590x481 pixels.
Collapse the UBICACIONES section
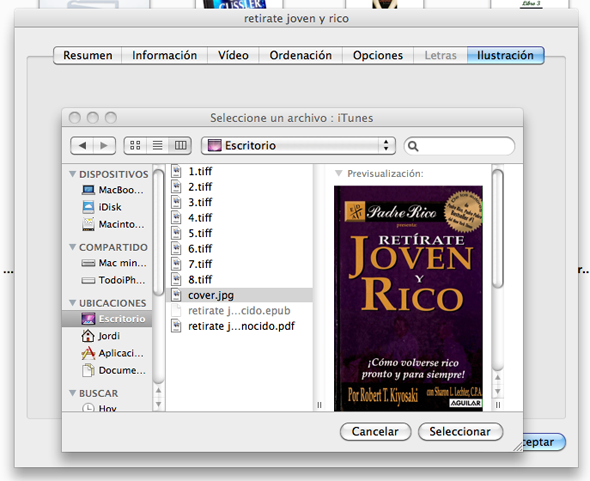click(73, 303)
